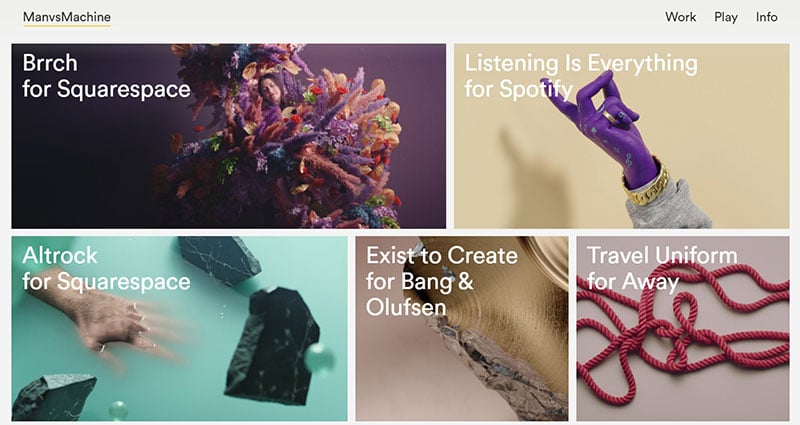Select the large black marble rock

pos(273,346)
